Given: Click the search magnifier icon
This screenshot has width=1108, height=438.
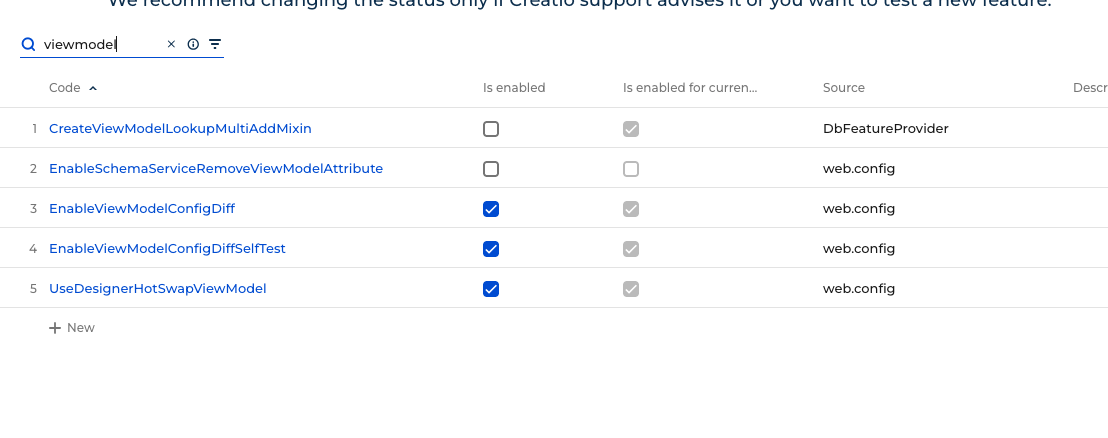Looking at the screenshot, I should pos(28,44).
